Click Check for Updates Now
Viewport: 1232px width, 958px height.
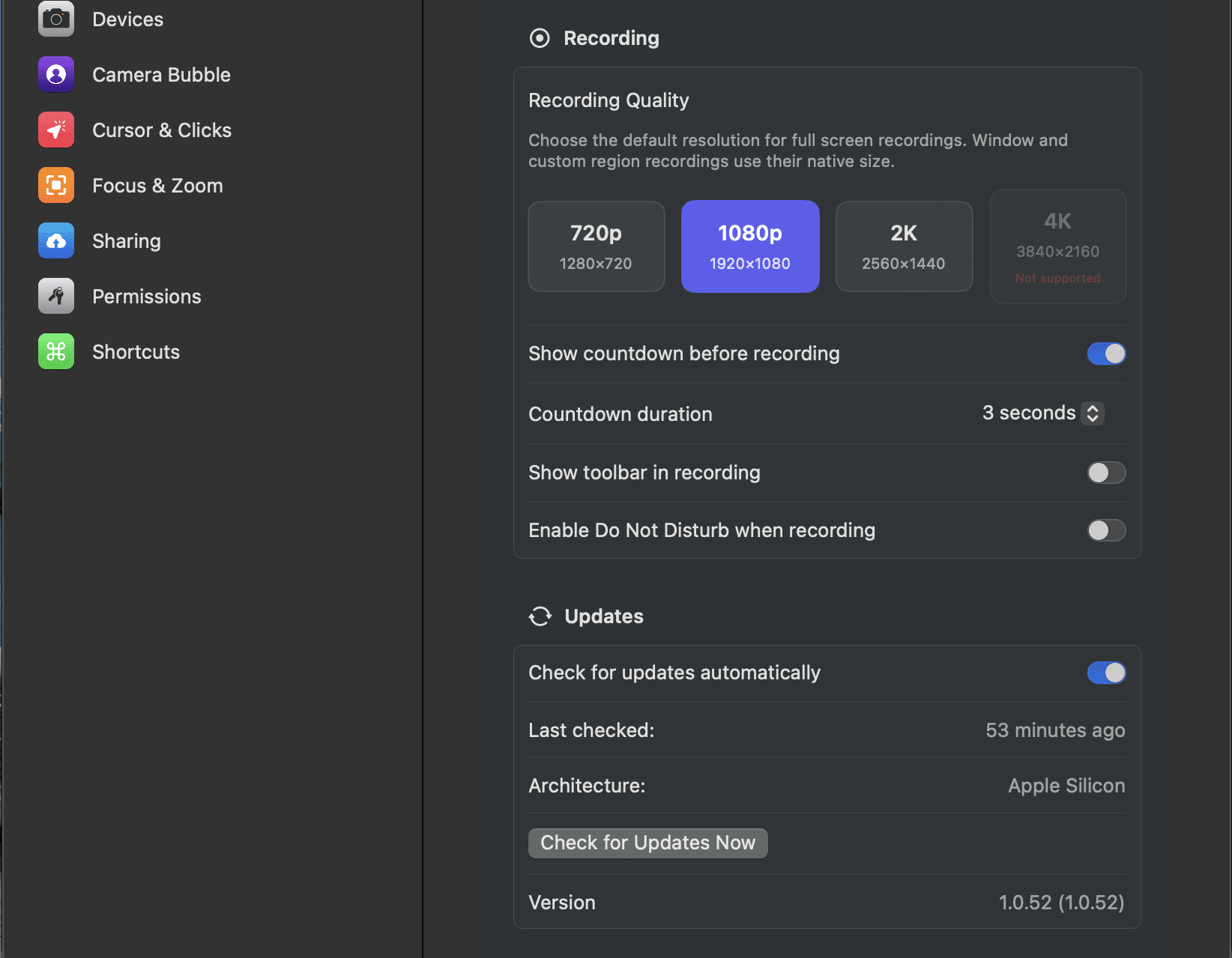647,843
